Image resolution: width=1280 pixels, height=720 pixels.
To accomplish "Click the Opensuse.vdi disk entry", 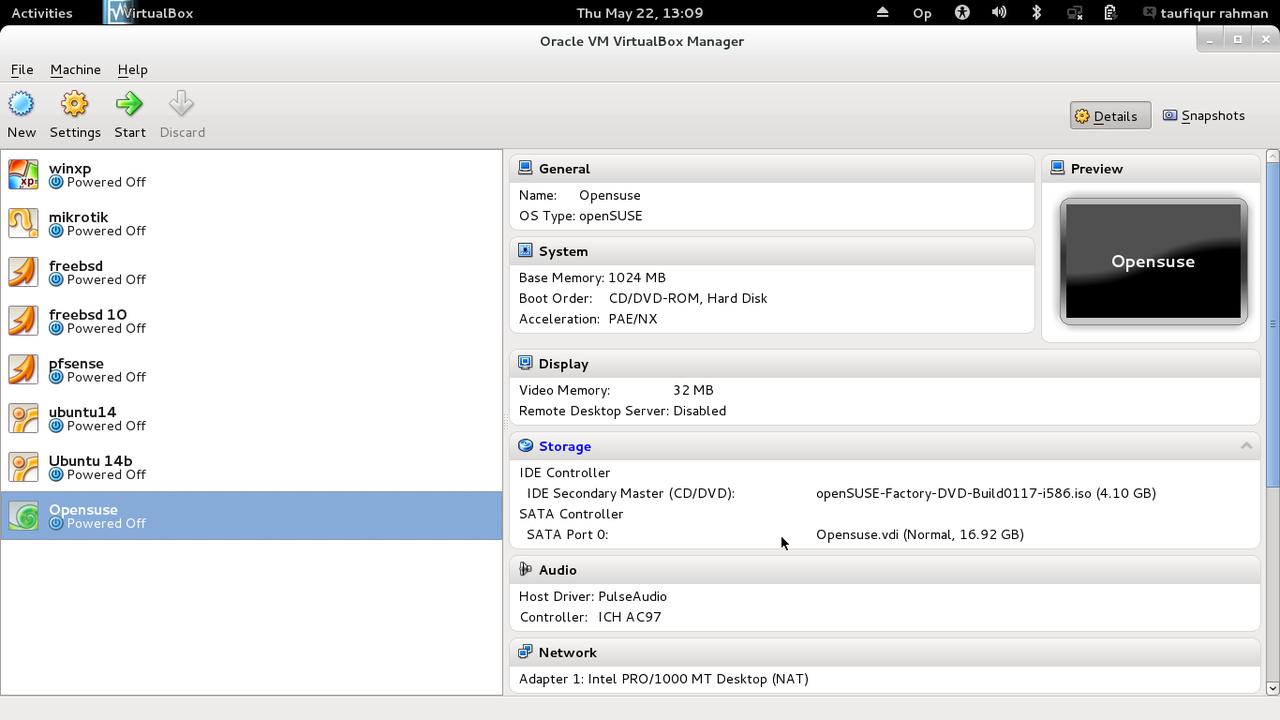I will click(920, 534).
